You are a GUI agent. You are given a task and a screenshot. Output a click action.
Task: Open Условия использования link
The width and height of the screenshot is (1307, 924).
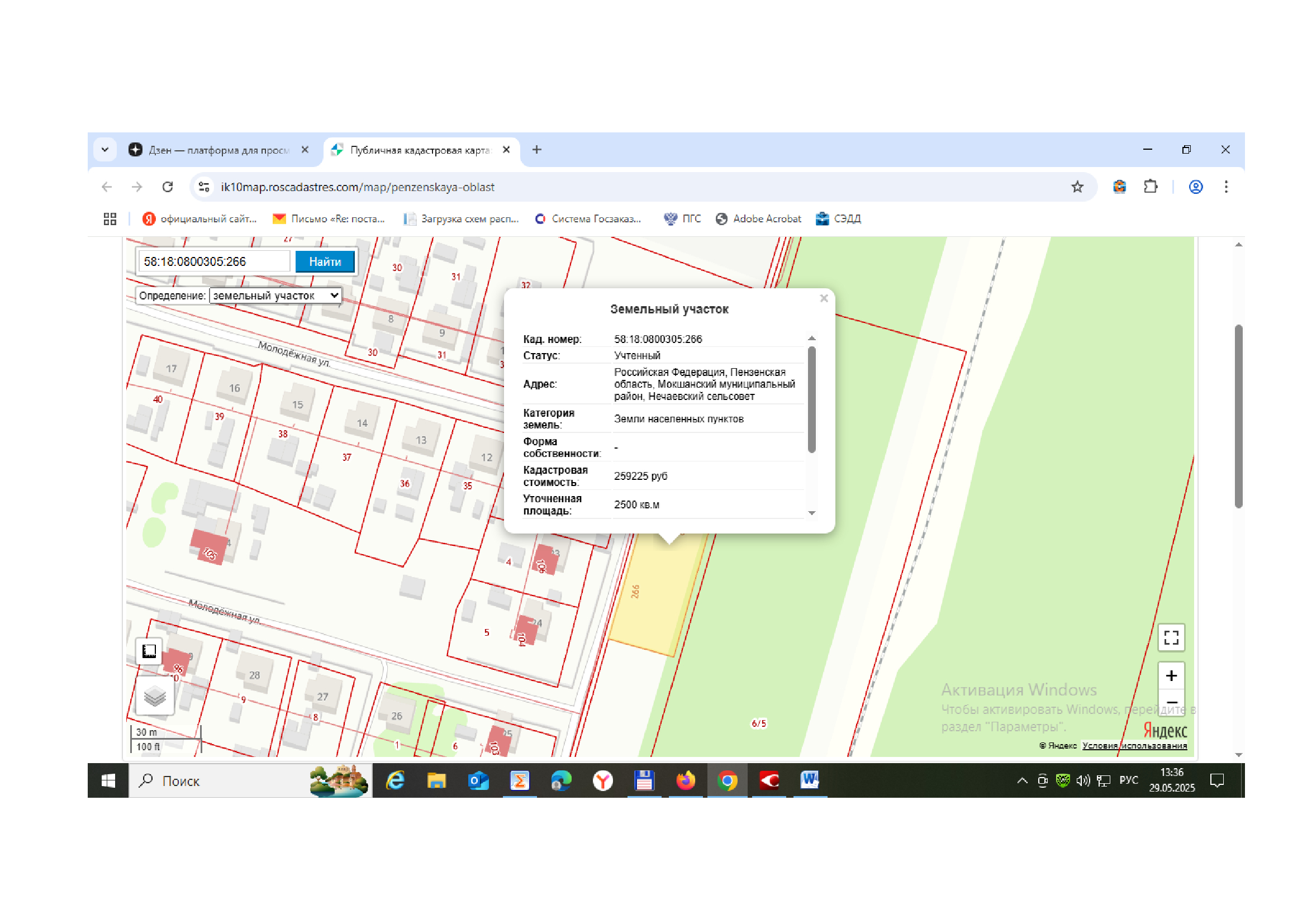point(1134,745)
